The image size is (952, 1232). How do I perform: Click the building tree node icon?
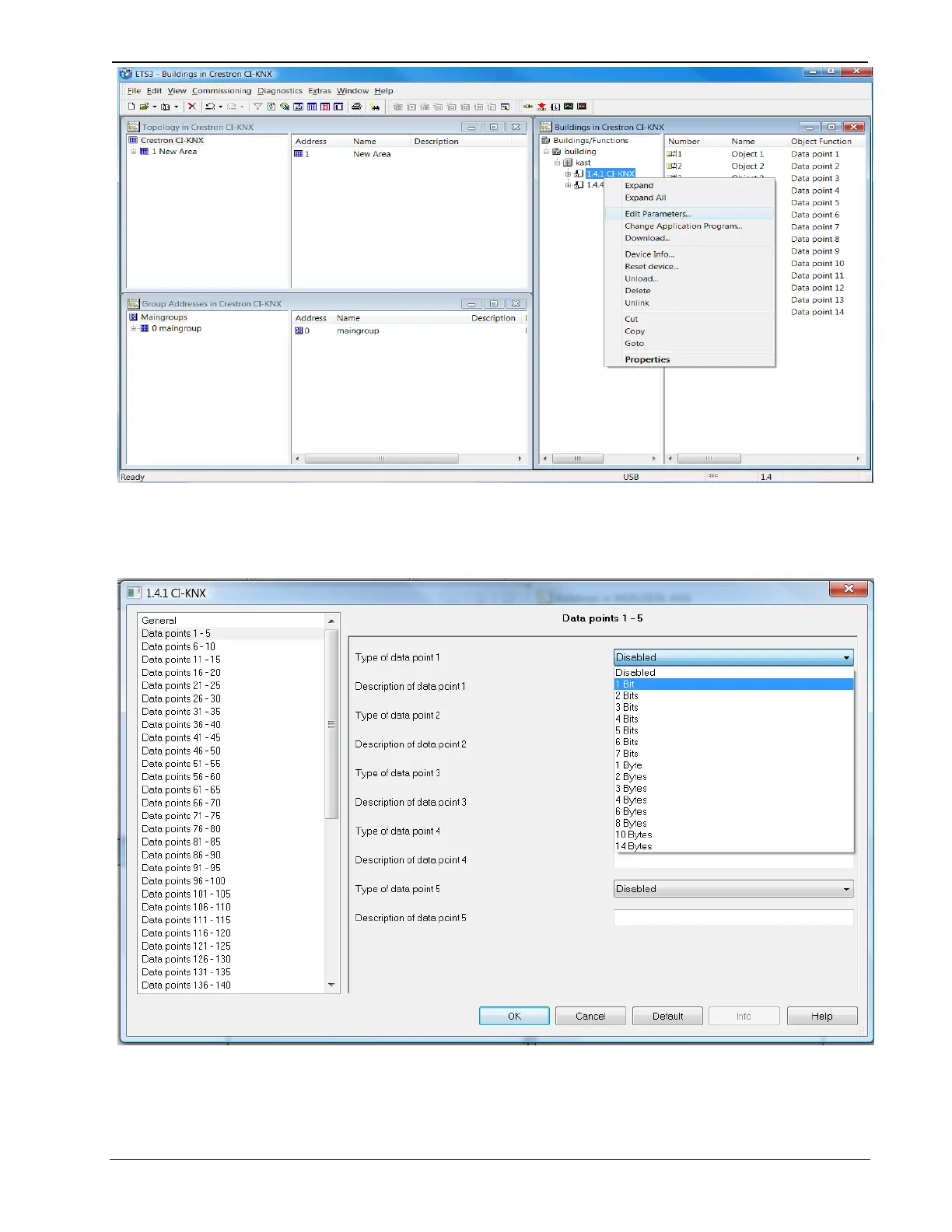557,152
